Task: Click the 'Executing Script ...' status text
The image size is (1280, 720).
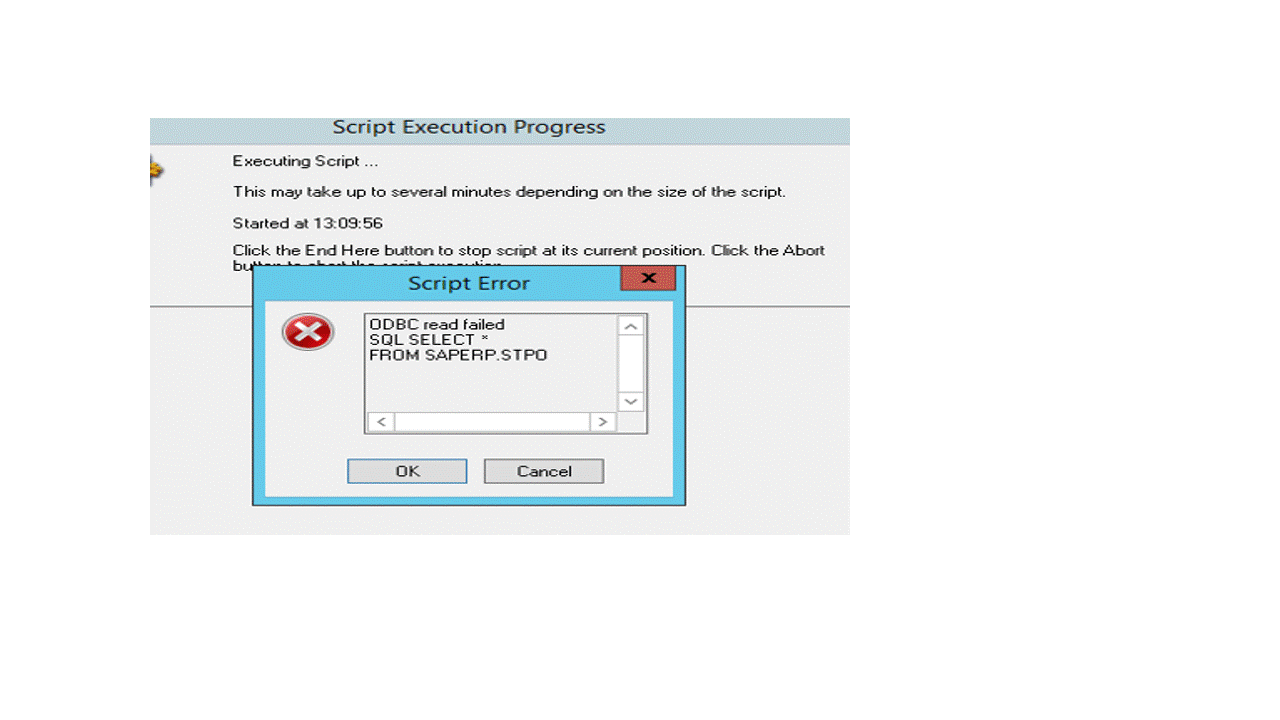Action: (306, 161)
